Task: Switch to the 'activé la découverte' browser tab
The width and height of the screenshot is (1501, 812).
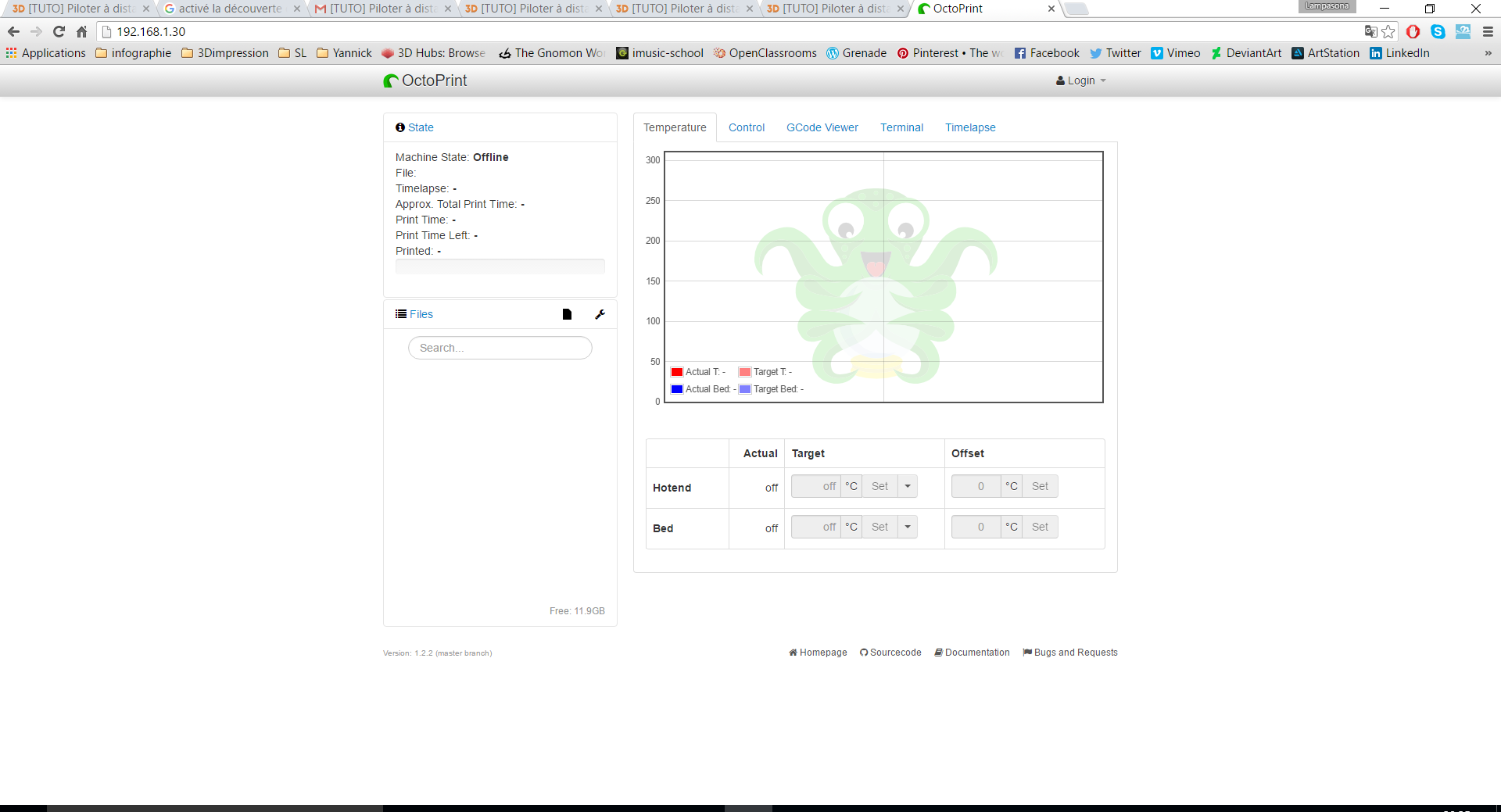Action: (x=231, y=9)
